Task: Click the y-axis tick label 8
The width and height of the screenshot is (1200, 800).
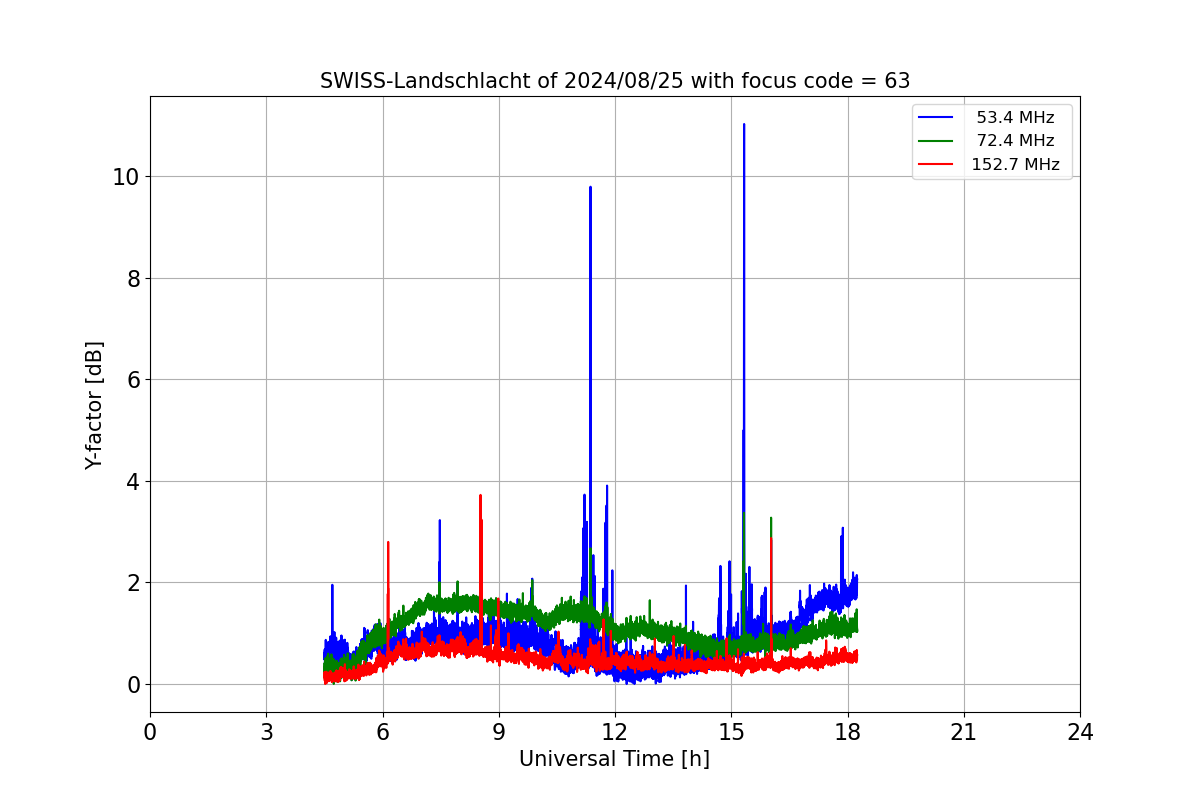Action: (134, 279)
